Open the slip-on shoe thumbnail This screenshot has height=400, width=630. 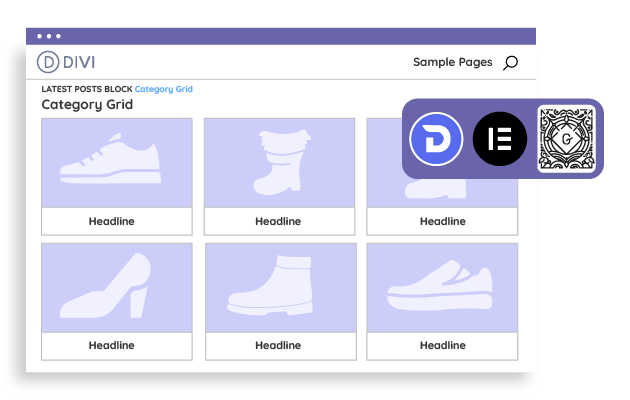442,287
